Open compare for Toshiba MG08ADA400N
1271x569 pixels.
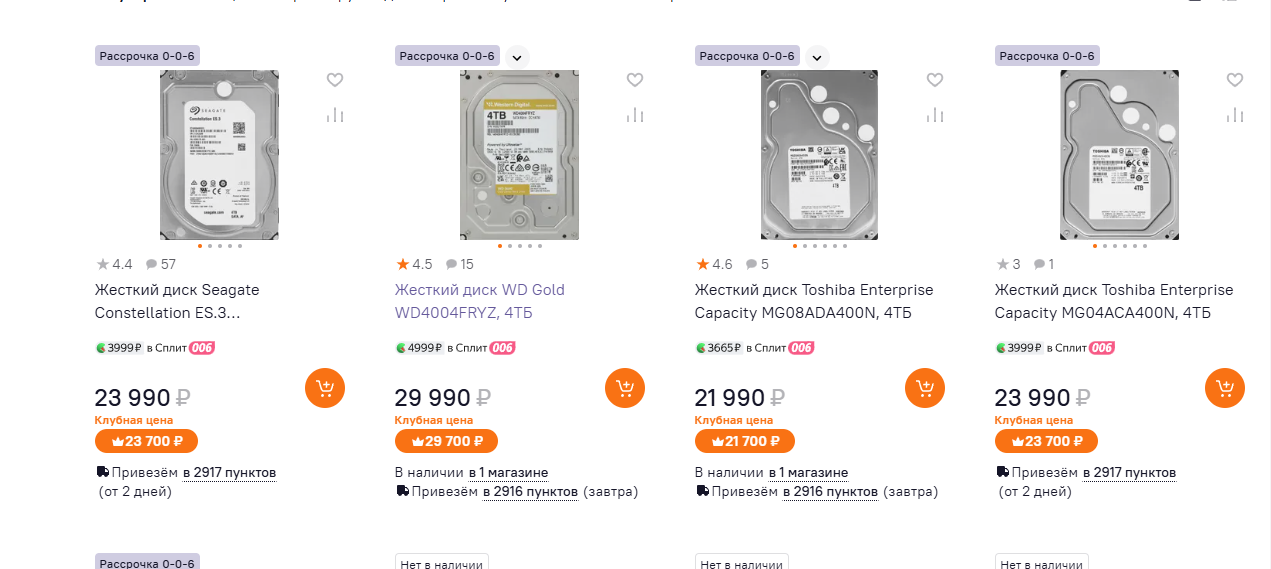(x=935, y=115)
